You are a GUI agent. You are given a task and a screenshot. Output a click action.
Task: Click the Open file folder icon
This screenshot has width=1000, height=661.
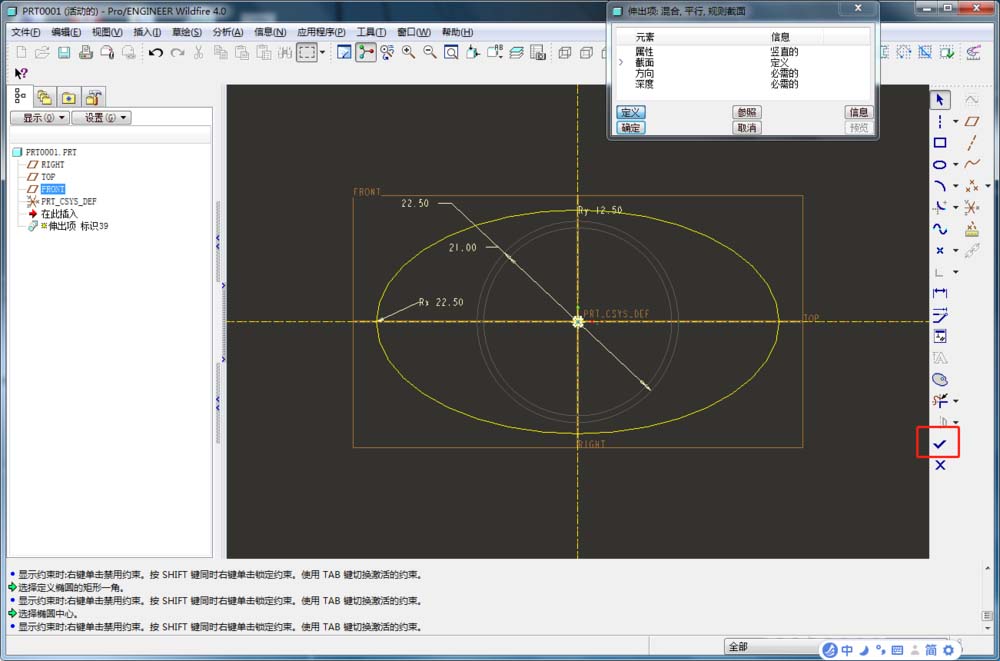tap(42, 52)
